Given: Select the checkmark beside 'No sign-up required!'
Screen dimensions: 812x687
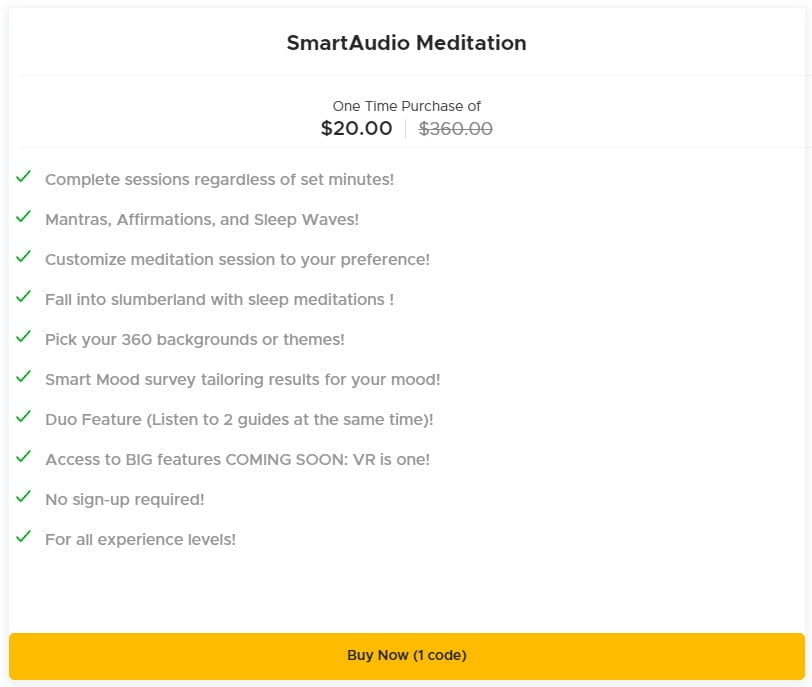Looking at the screenshot, I should click(x=23, y=500).
